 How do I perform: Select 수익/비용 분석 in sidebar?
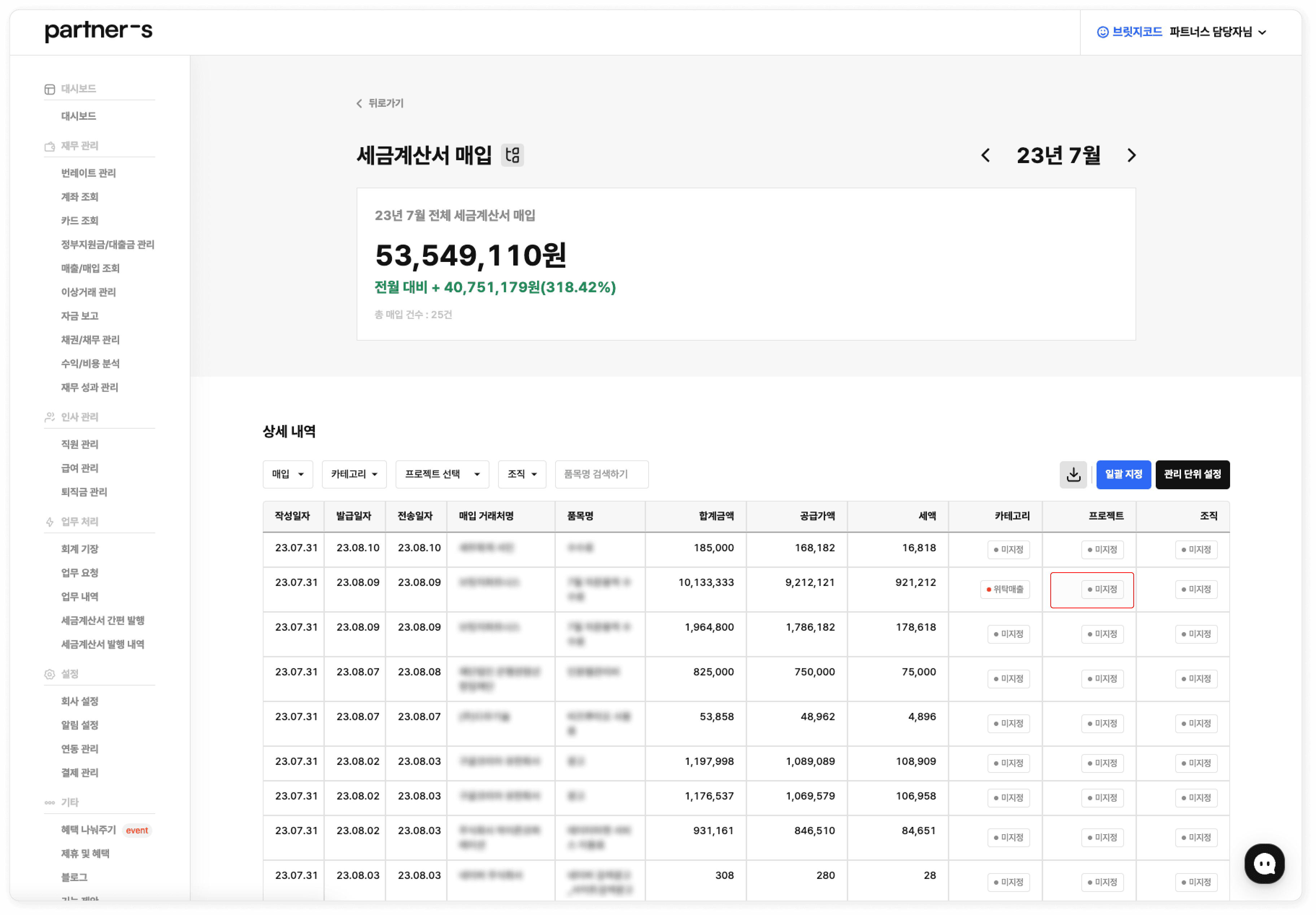point(90,364)
